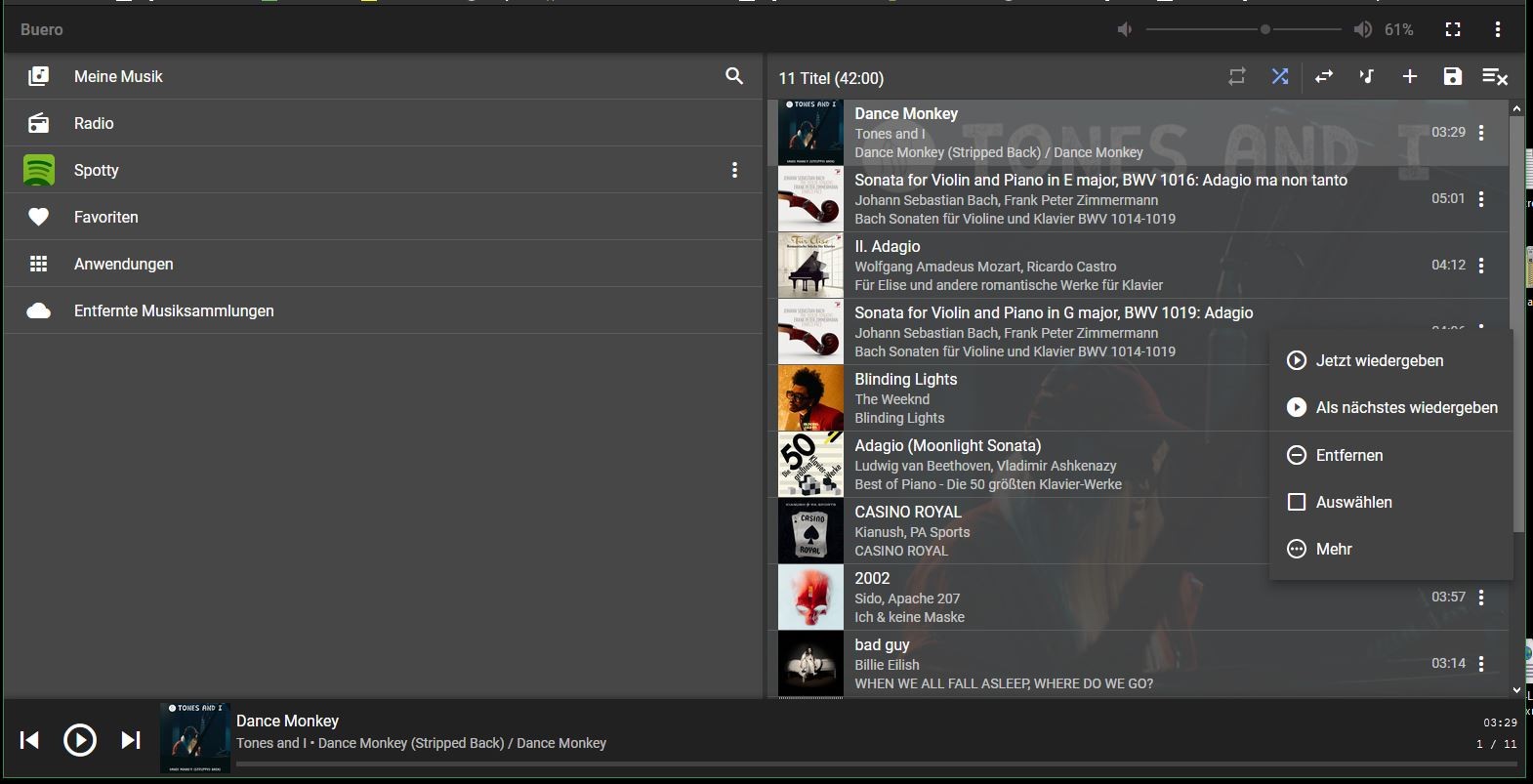
Task: Click the fullscreen icon in top bar
Action: [x=1453, y=29]
